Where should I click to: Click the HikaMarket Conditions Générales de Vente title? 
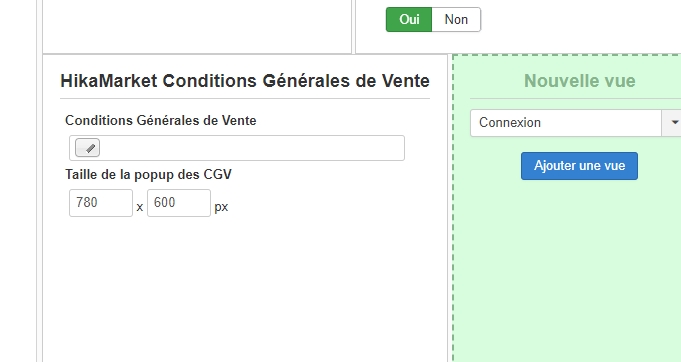coord(245,81)
